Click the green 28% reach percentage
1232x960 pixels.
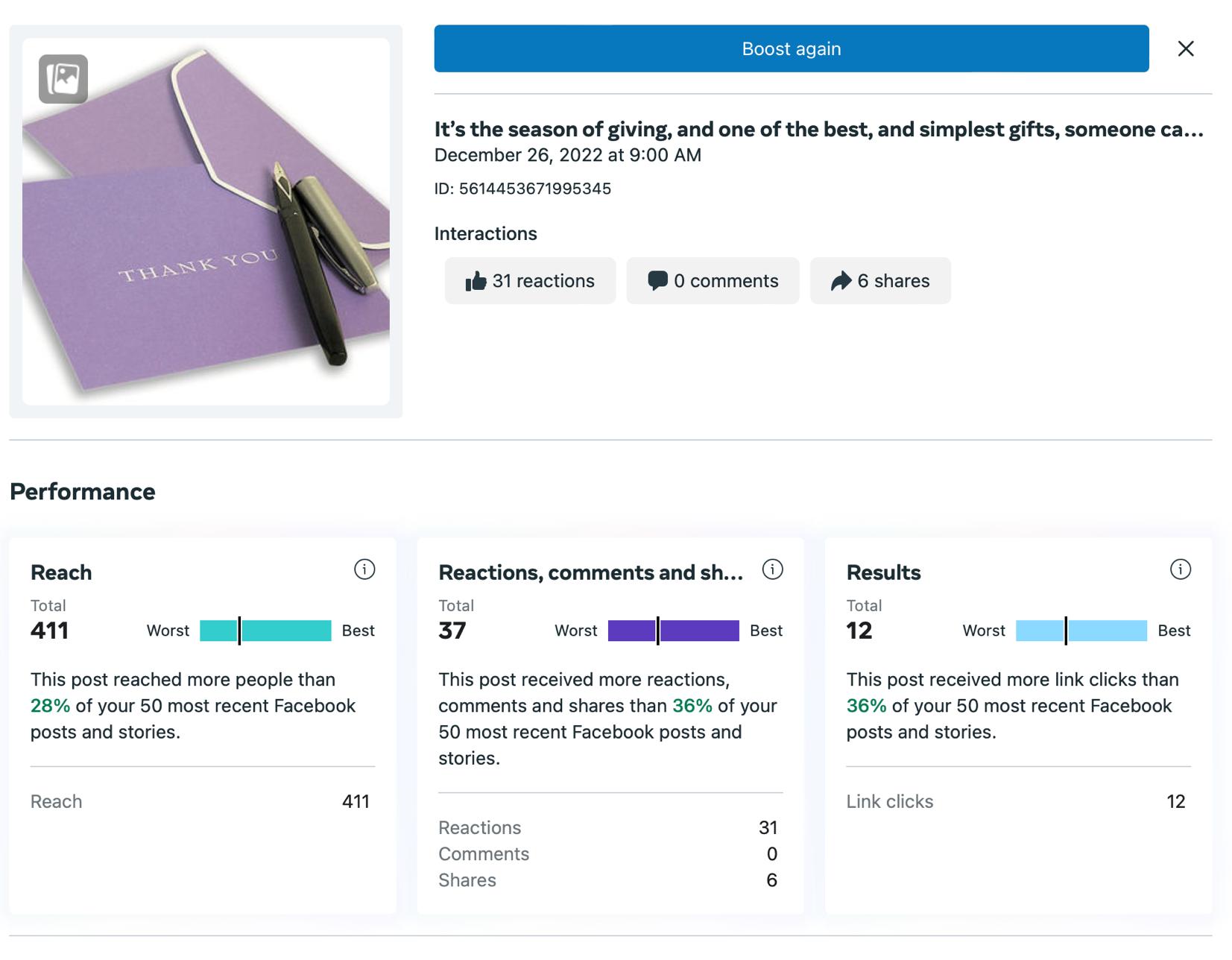coord(50,706)
